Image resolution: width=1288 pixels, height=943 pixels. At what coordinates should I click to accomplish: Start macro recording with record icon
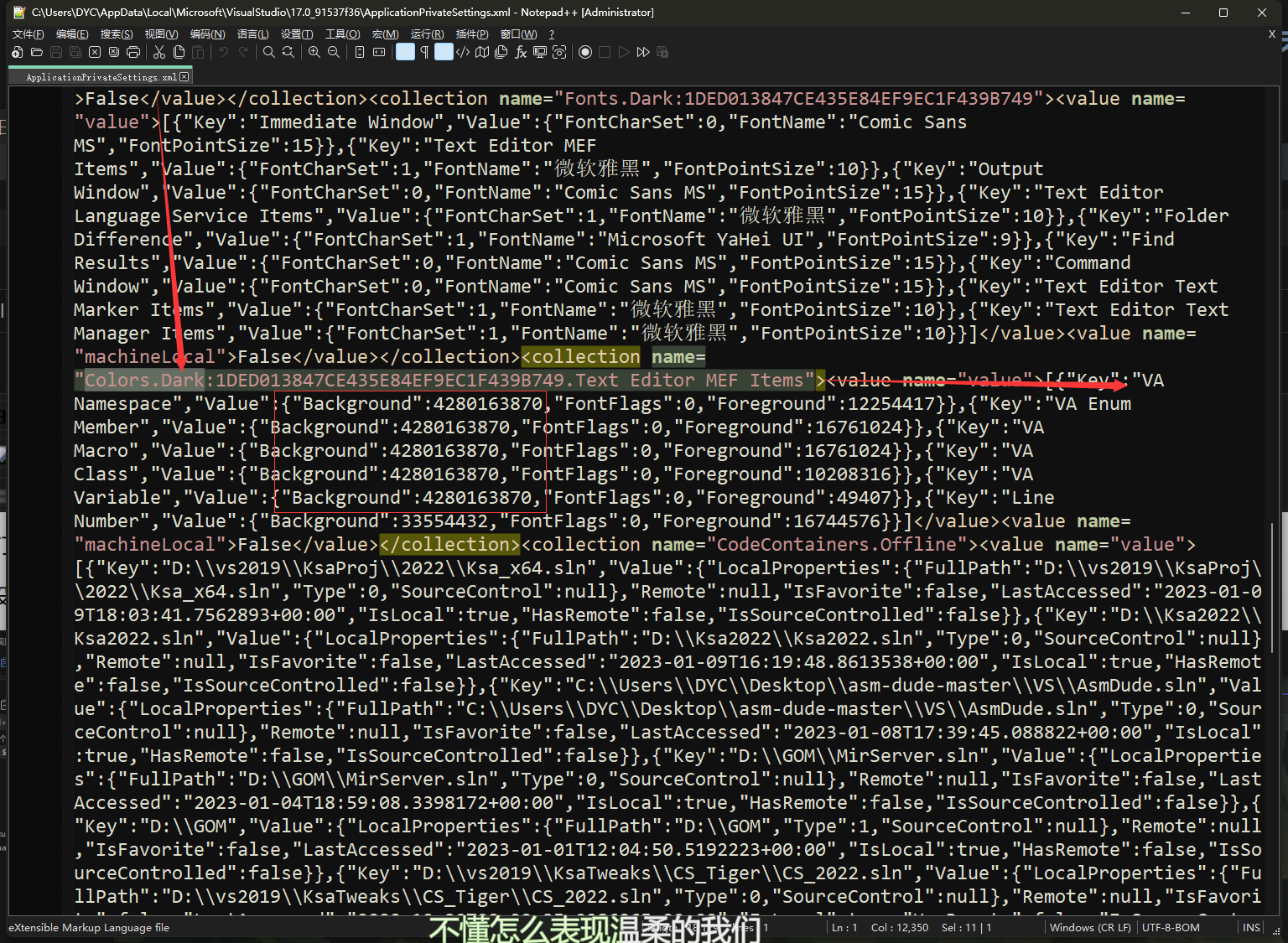click(x=585, y=52)
